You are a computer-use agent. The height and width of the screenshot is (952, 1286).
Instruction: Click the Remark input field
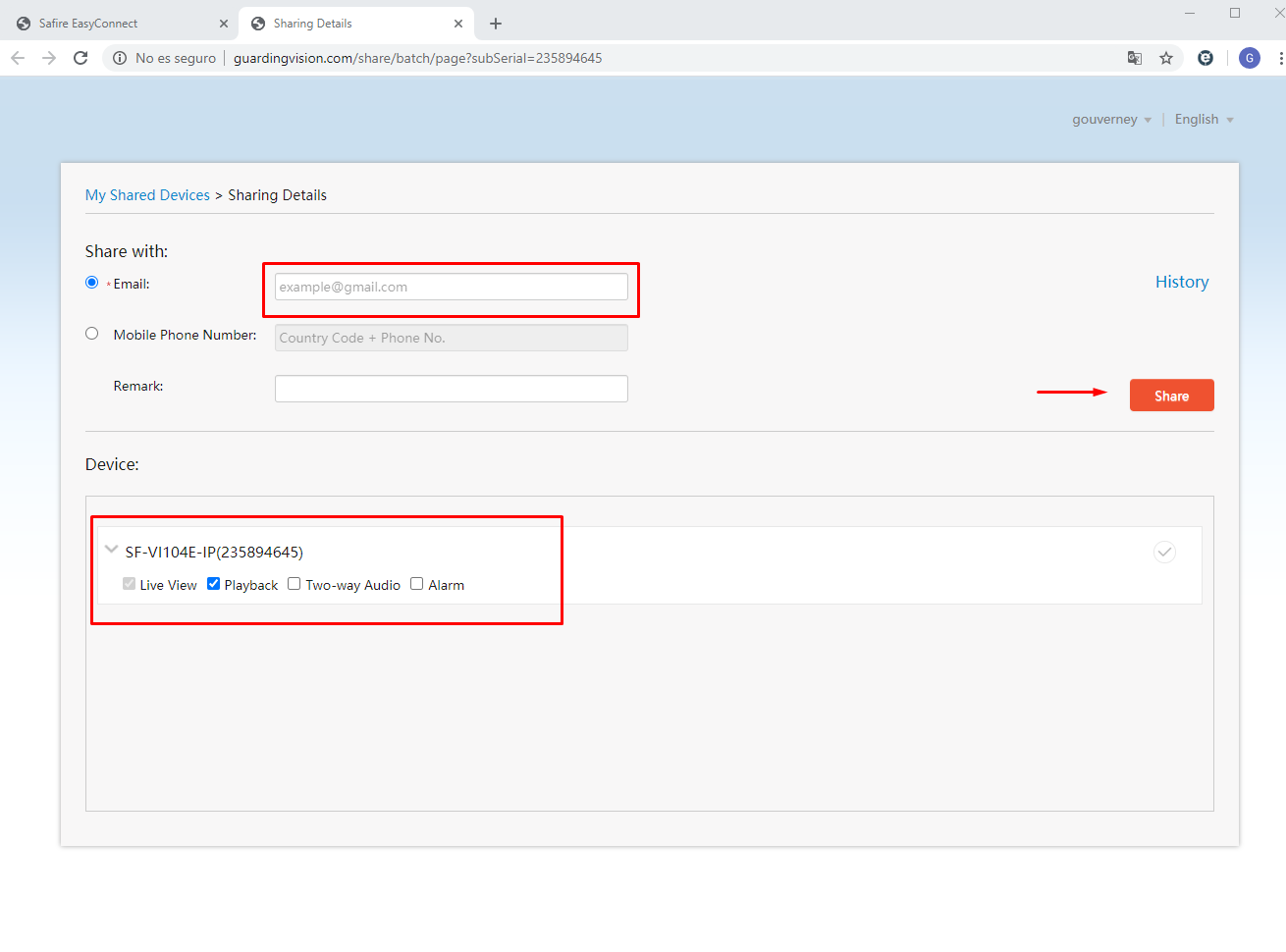pyautogui.click(x=452, y=389)
